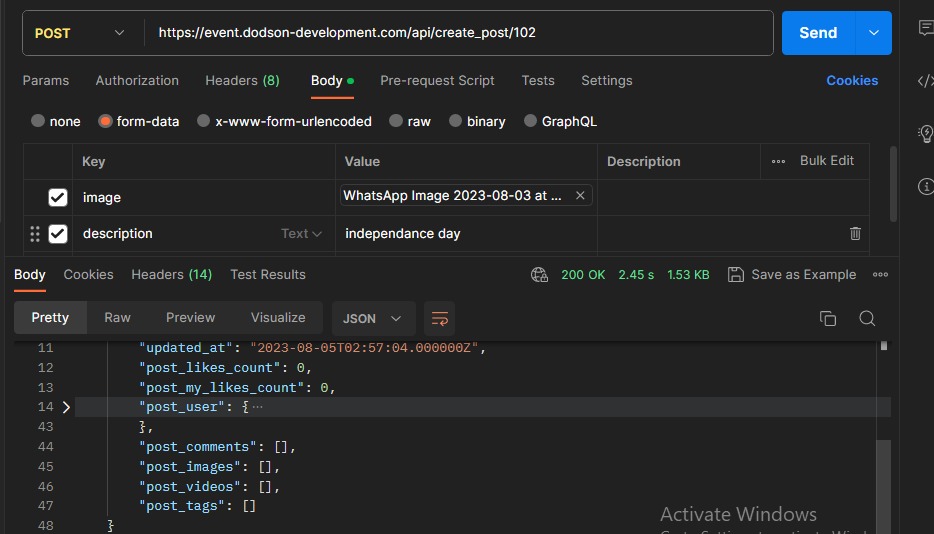Open the Test Results response tab

[x=268, y=274]
